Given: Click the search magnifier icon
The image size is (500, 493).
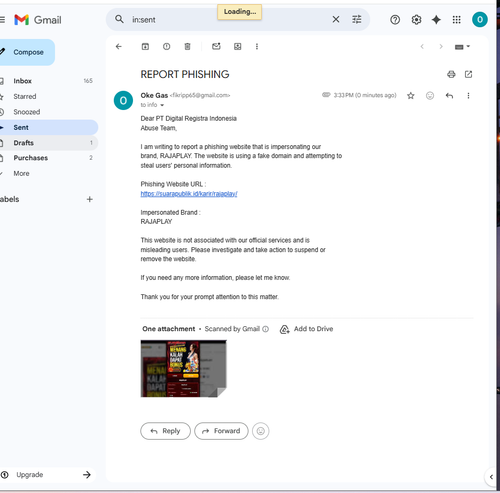Looking at the screenshot, I should pyautogui.click(x=119, y=19).
